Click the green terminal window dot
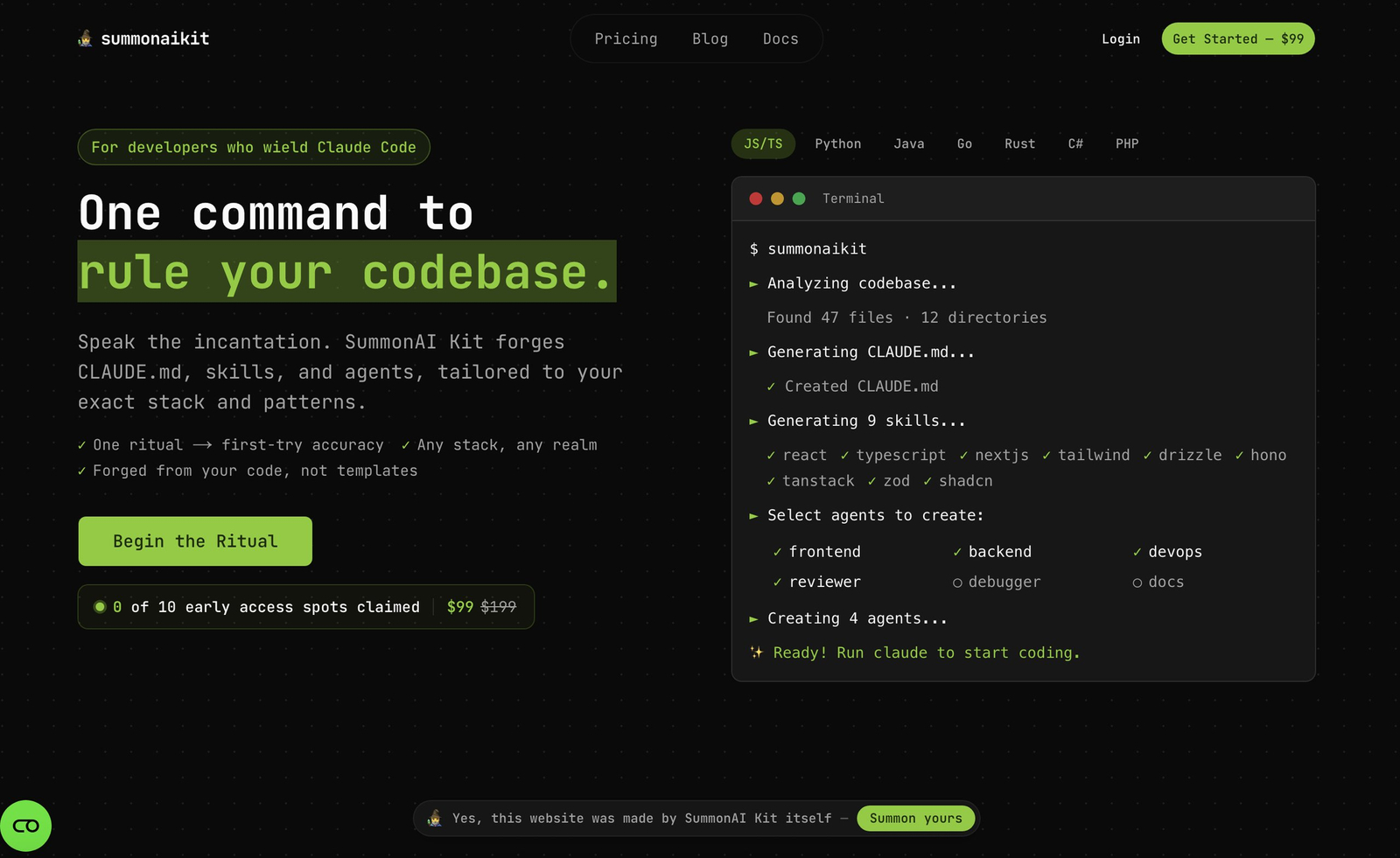Viewport: 1400px width, 858px height. (x=799, y=199)
